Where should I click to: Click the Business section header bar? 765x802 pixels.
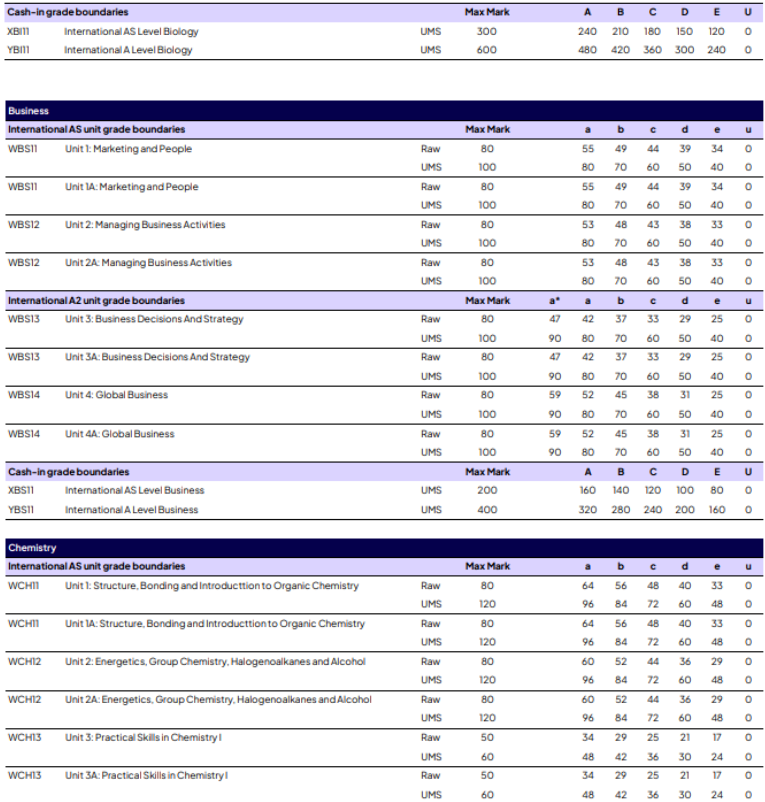click(383, 111)
